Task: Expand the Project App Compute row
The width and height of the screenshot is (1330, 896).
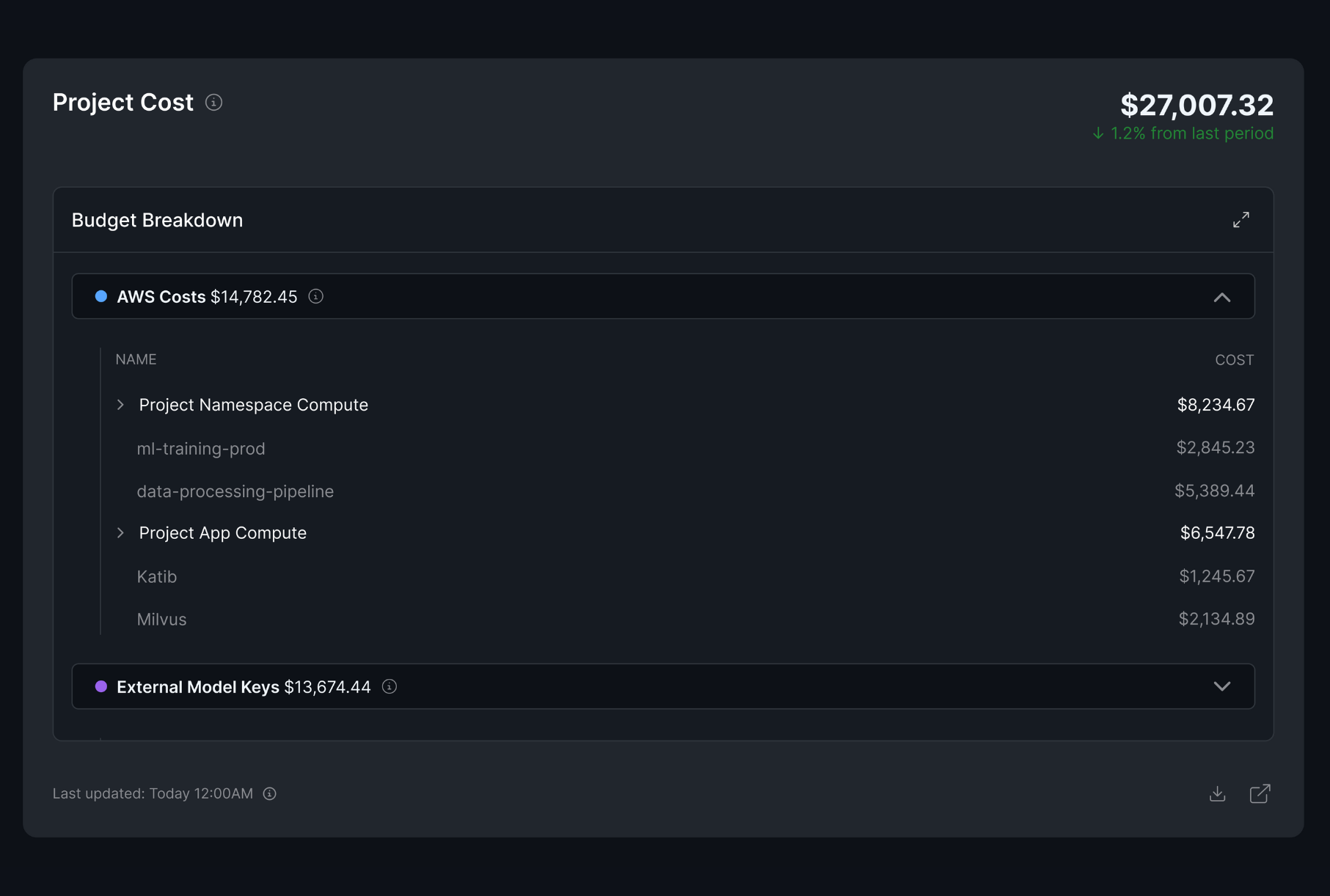Action: pyautogui.click(x=120, y=532)
